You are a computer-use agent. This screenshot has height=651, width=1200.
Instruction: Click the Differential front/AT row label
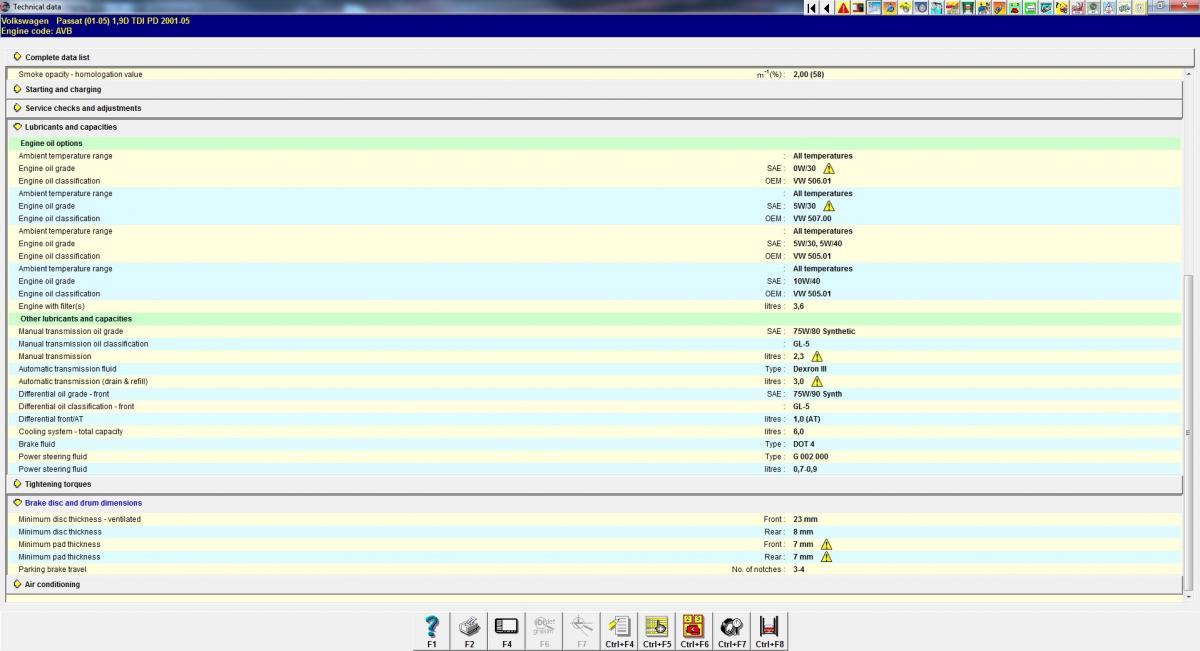point(49,419)
